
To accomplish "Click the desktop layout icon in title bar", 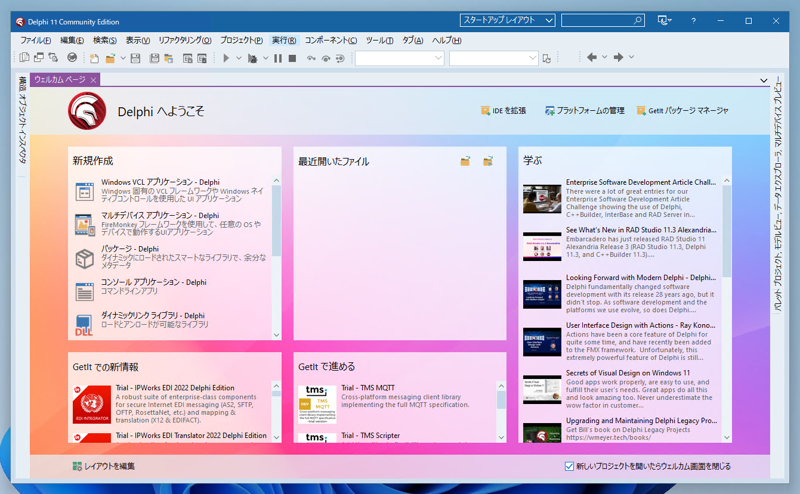I will click(x=664, y=20).
